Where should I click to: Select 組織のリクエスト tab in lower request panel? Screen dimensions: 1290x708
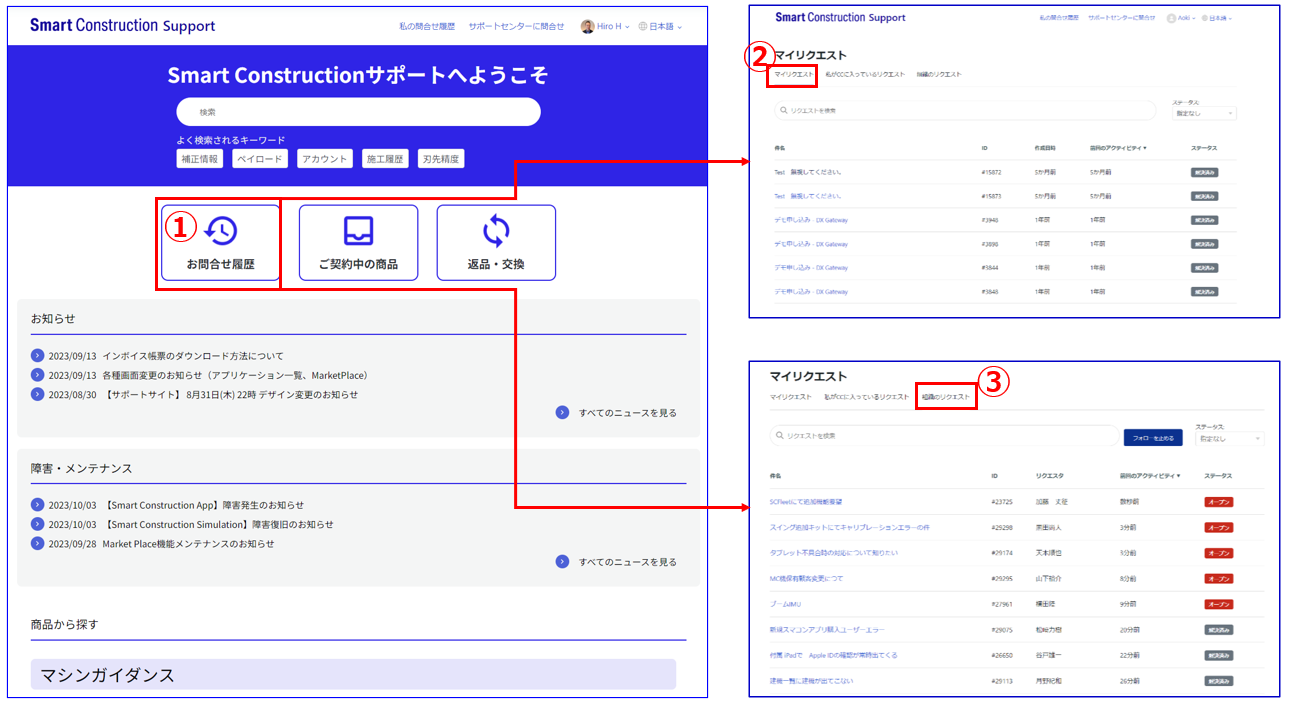pos(946,397)
